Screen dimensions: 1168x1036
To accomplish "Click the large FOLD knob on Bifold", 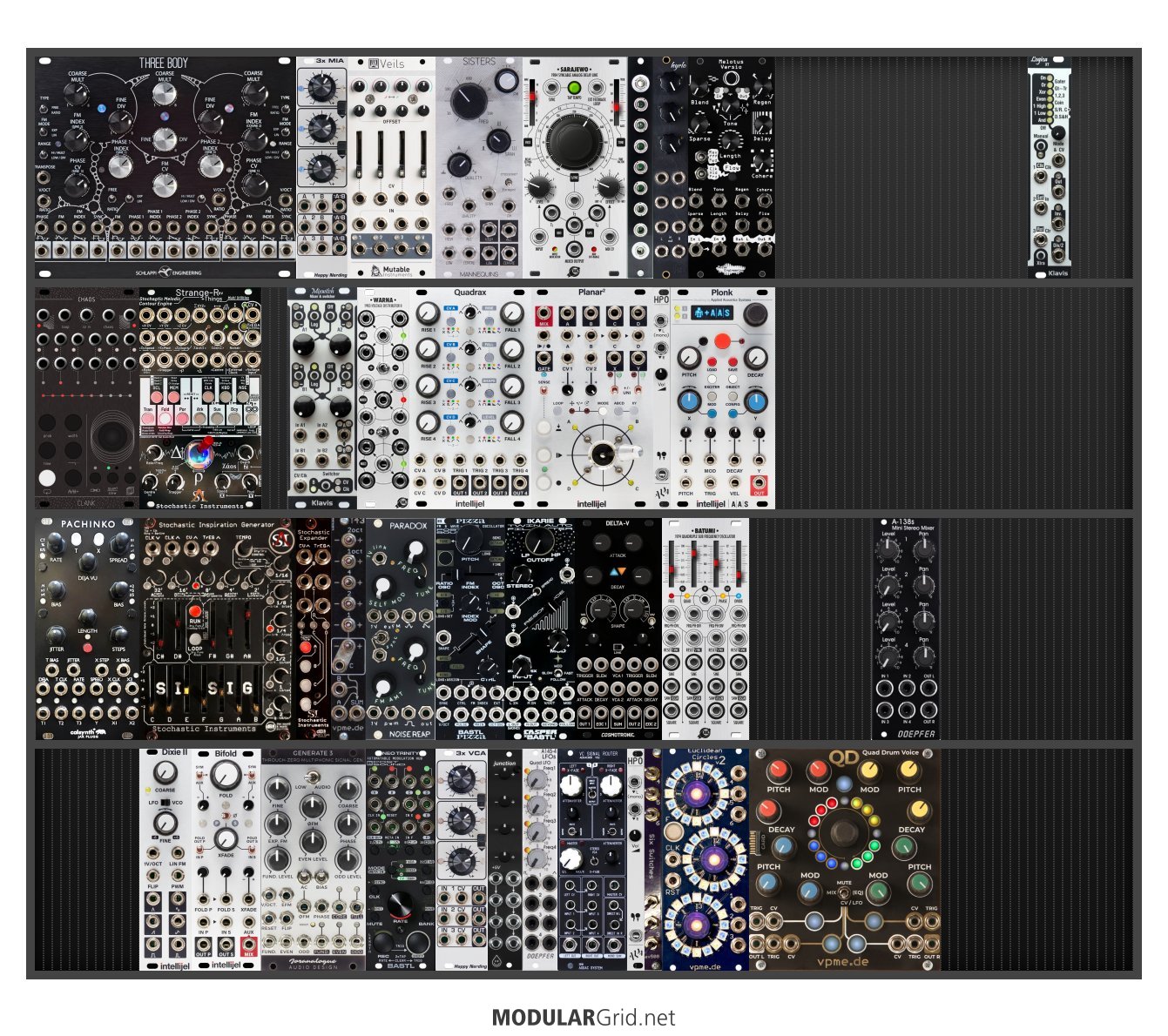I will pos(226,774).
